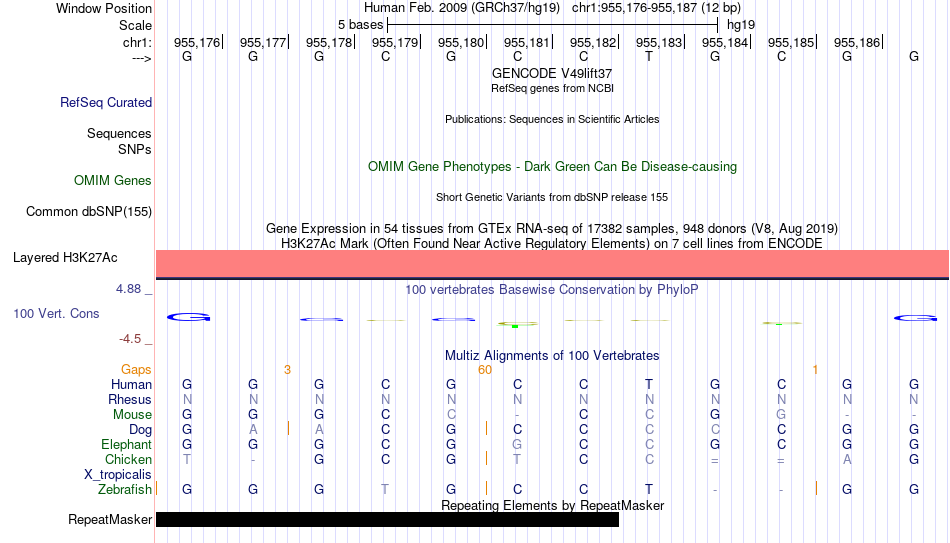Click the GTEx Gene Expression track title
This screenshot has height=543, width=950.
pyautogui.click(x=552, y=228)
